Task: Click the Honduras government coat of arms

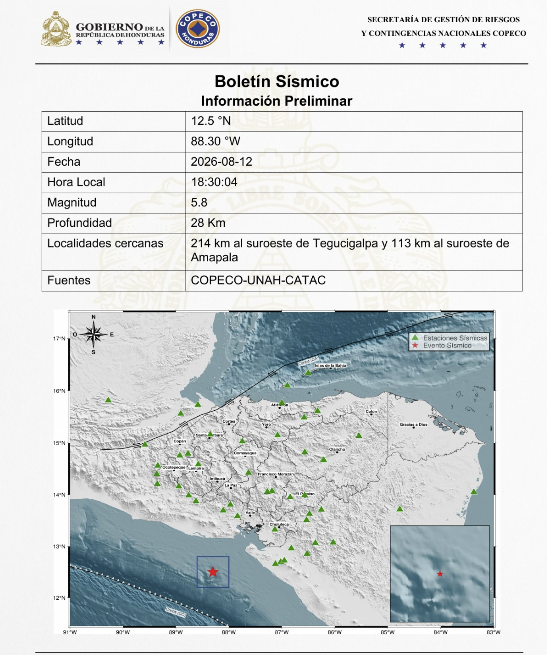Action: click(x=56, y=29)
